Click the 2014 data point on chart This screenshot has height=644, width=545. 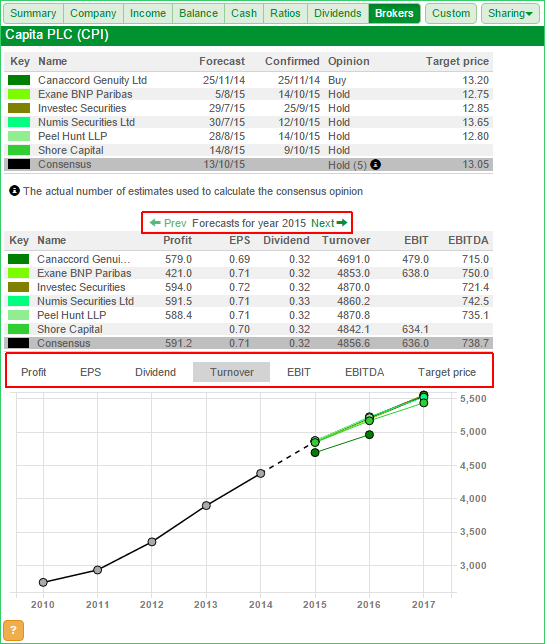coord(260,474)
